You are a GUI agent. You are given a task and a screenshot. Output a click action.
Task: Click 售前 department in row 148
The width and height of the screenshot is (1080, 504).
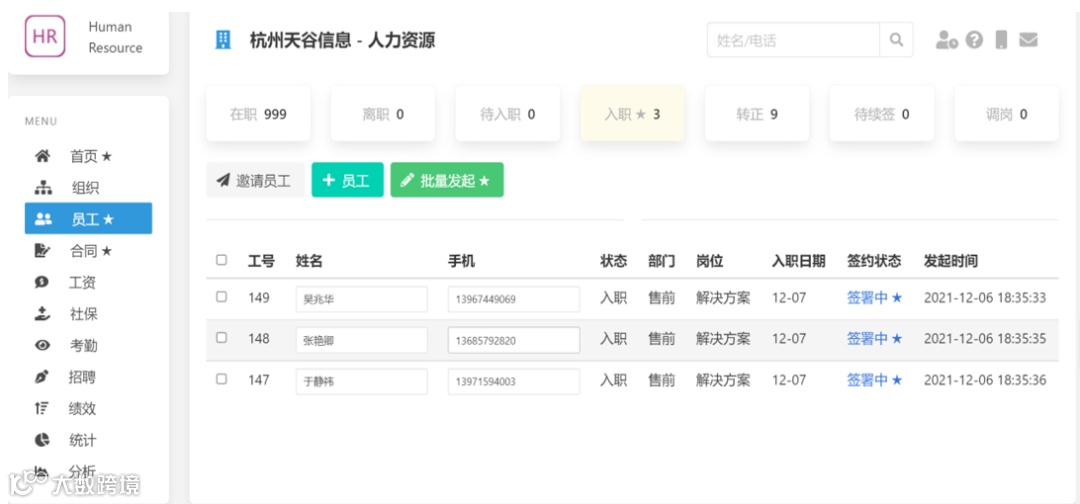point(662,339)
